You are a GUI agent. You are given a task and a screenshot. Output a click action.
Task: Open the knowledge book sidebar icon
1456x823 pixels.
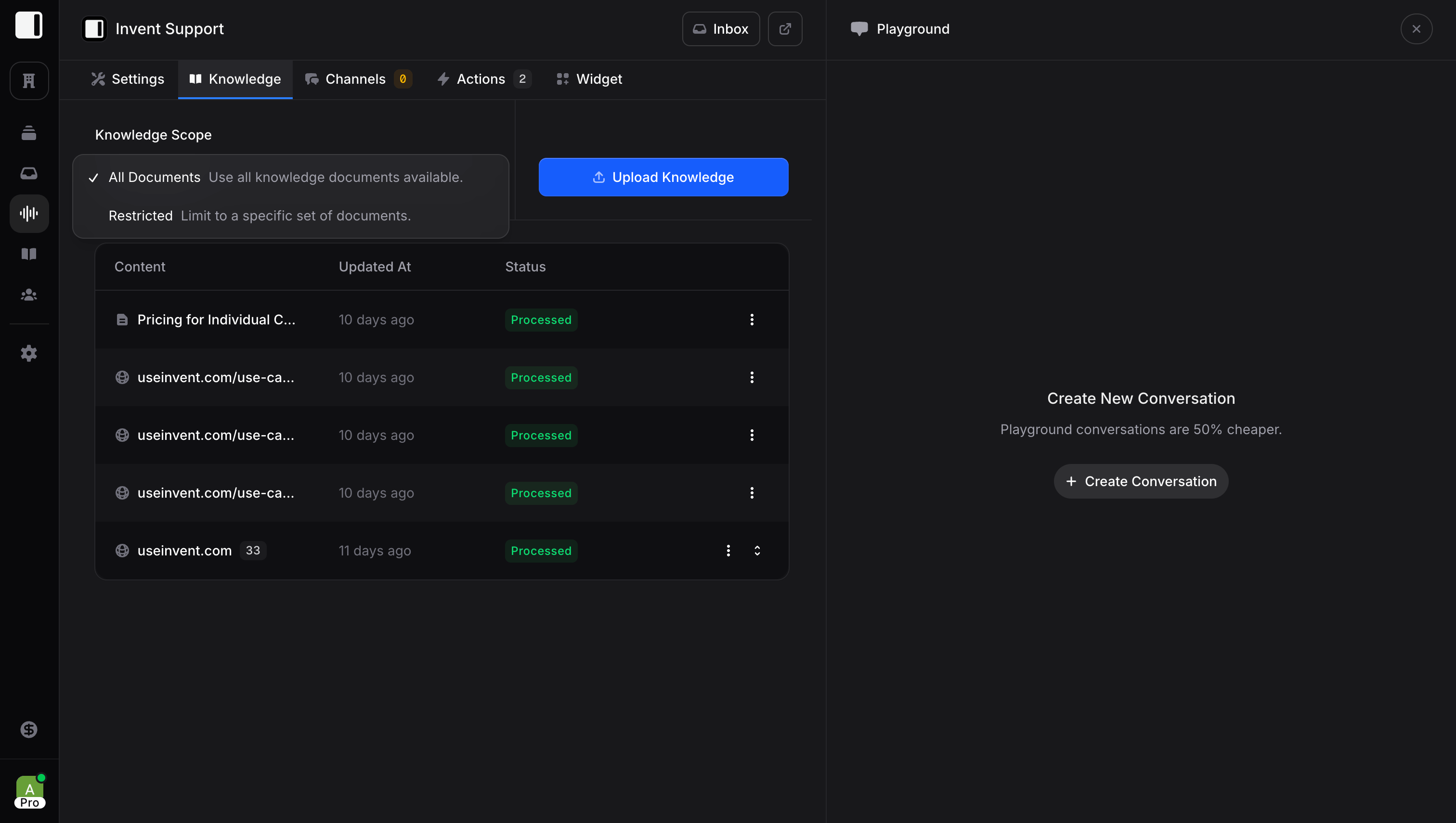point(29,255)
